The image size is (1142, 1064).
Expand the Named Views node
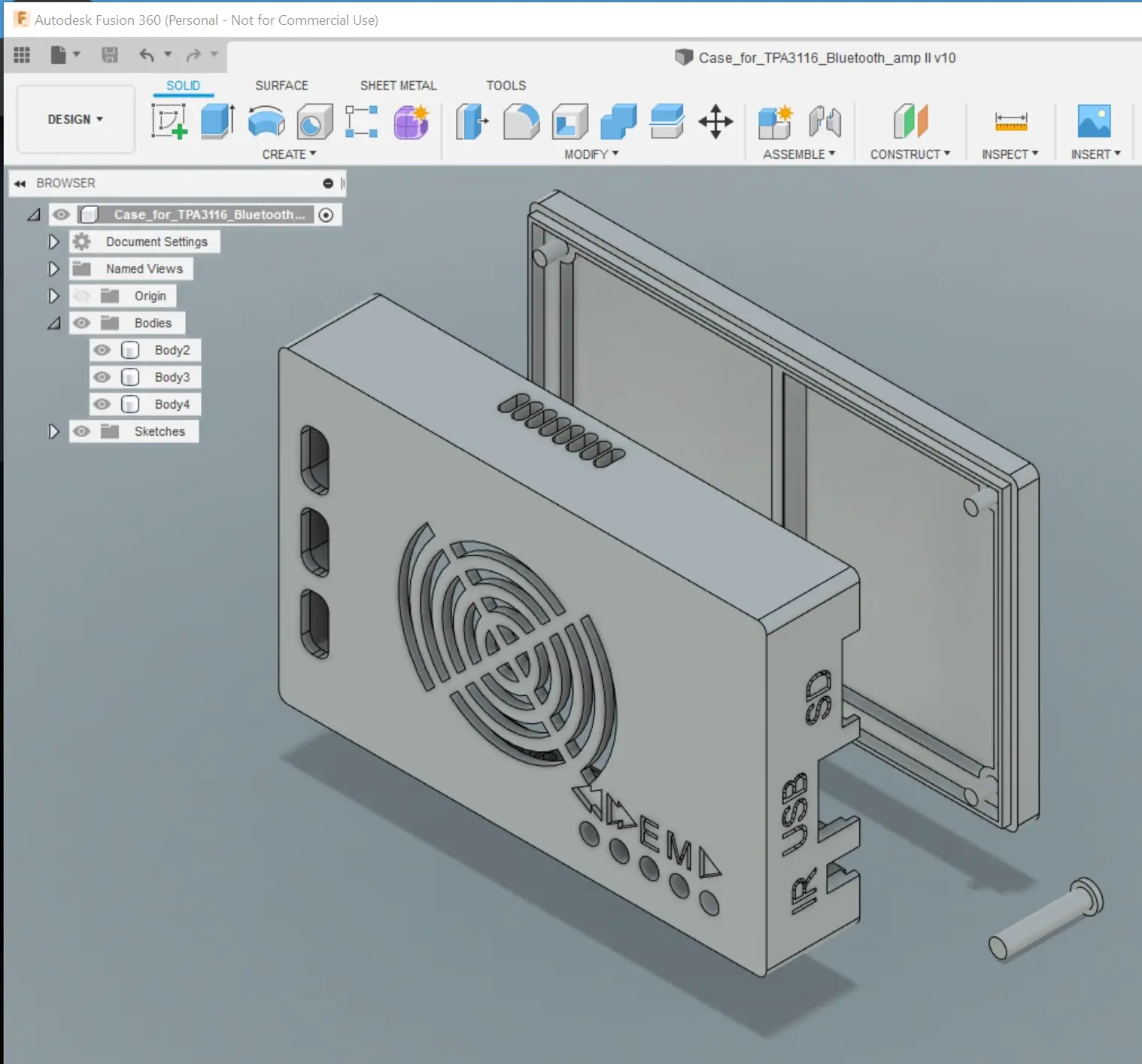click(x=53, y=269)
